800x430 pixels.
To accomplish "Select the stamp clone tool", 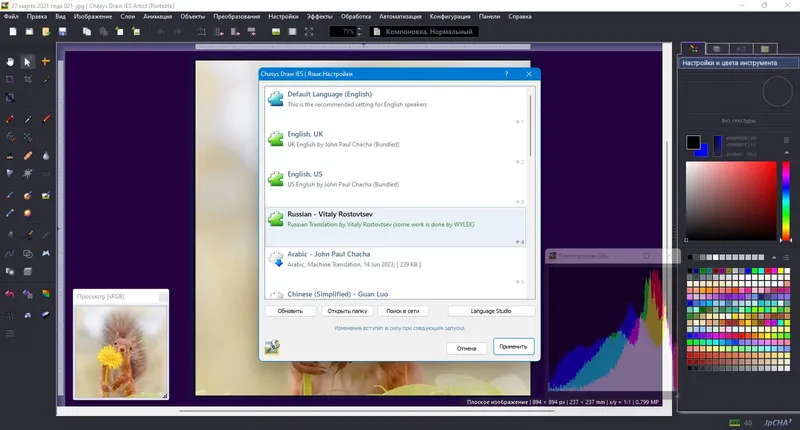I will point(10,156).
